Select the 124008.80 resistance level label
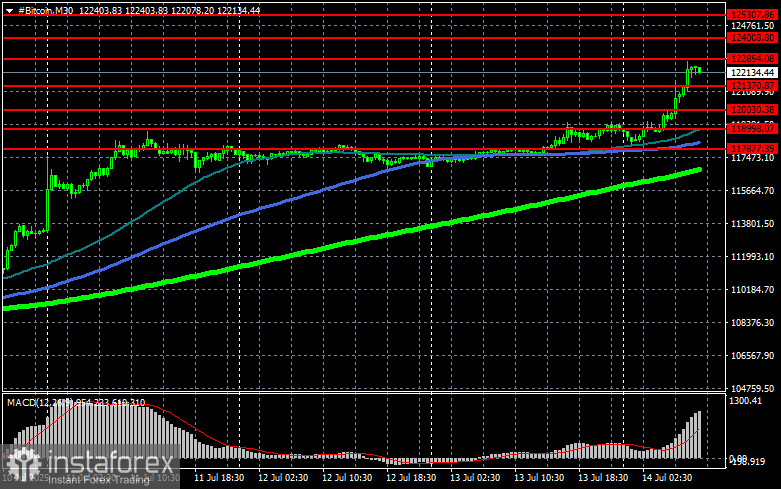 click(752, 38)
